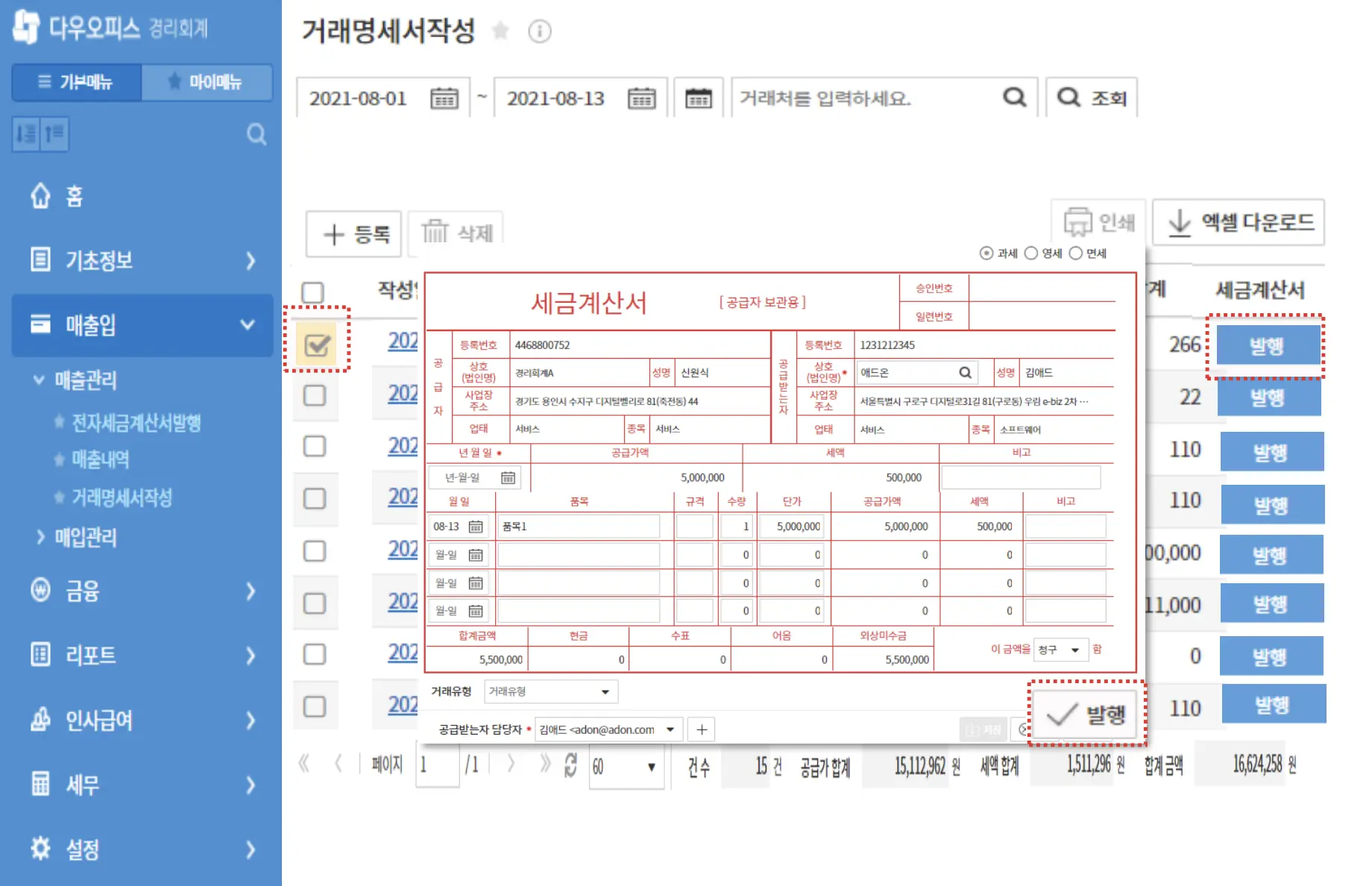
Task: Open the 거래유형 dropdown
Action: [550, 691]
